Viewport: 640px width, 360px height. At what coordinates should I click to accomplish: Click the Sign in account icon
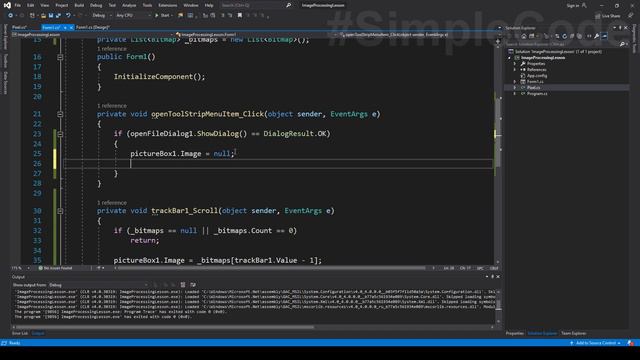584,5
